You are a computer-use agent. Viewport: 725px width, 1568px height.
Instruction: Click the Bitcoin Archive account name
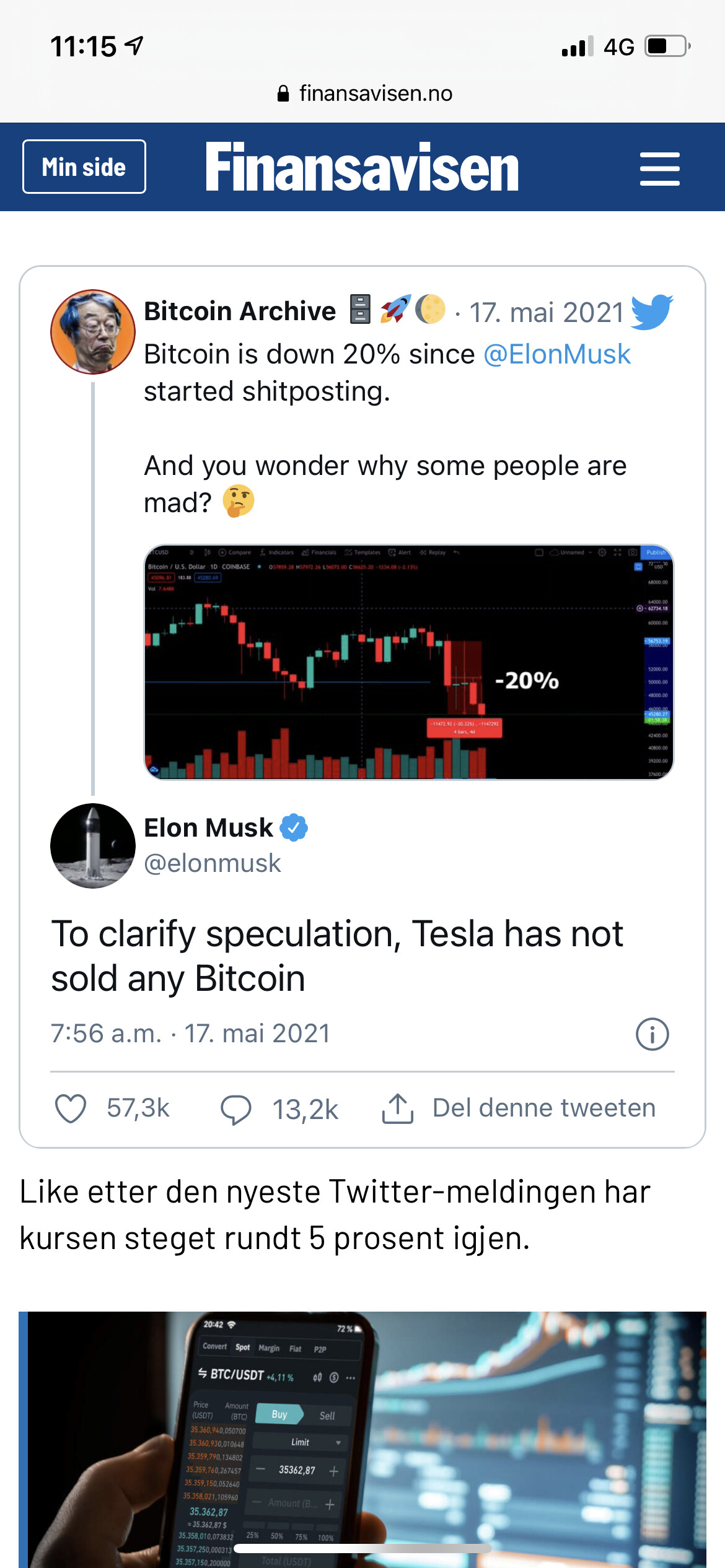pos(240,311)
